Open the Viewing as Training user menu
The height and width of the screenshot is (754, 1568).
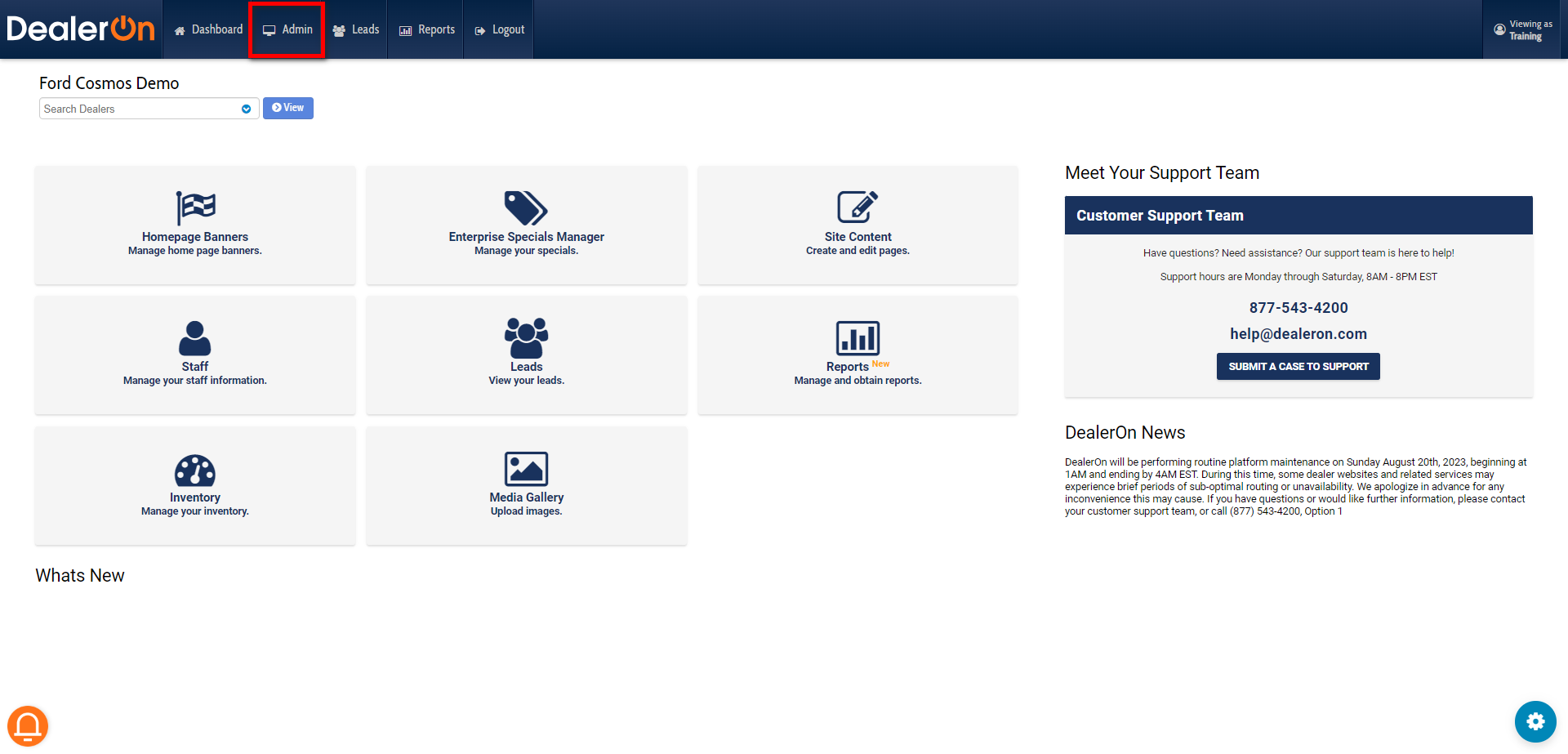(1524, 30)
